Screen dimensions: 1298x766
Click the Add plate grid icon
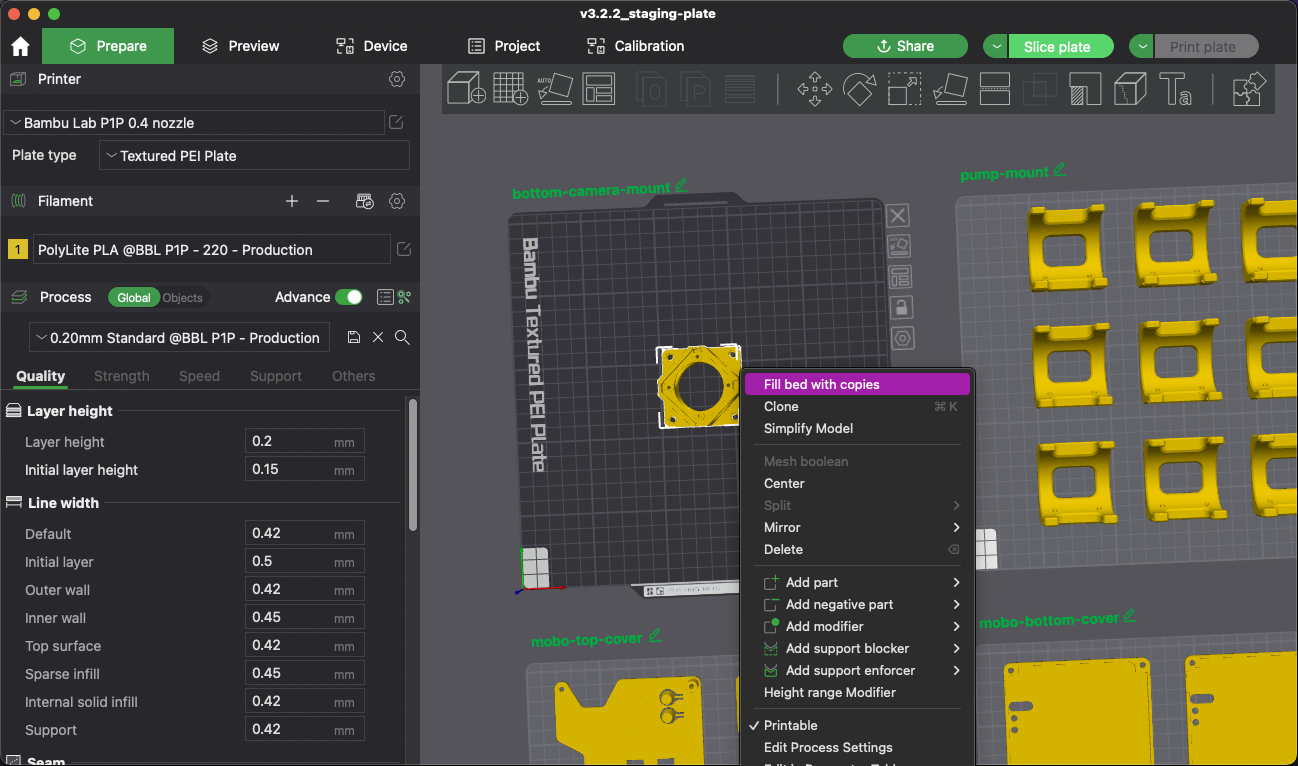(x=510, y=89)
